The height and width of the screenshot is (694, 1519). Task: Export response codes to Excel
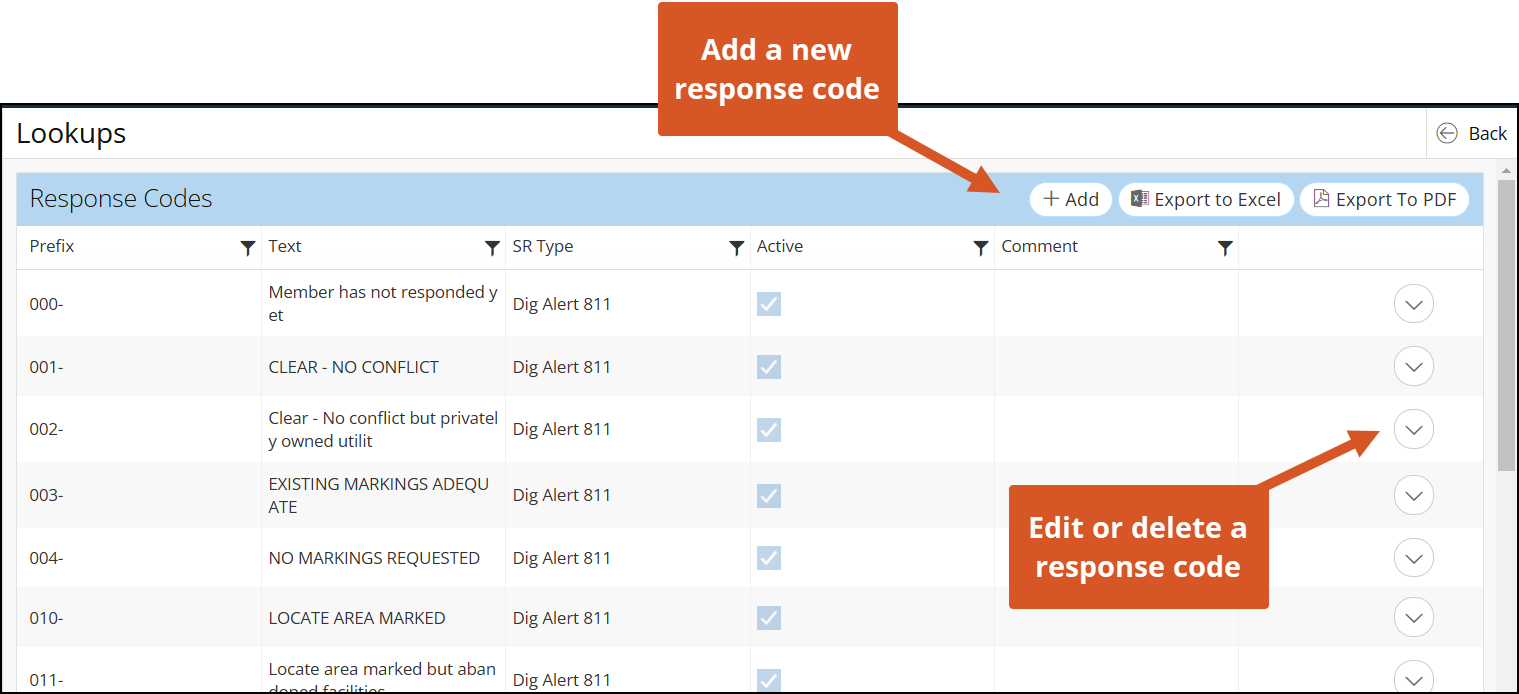point(1206,199)
